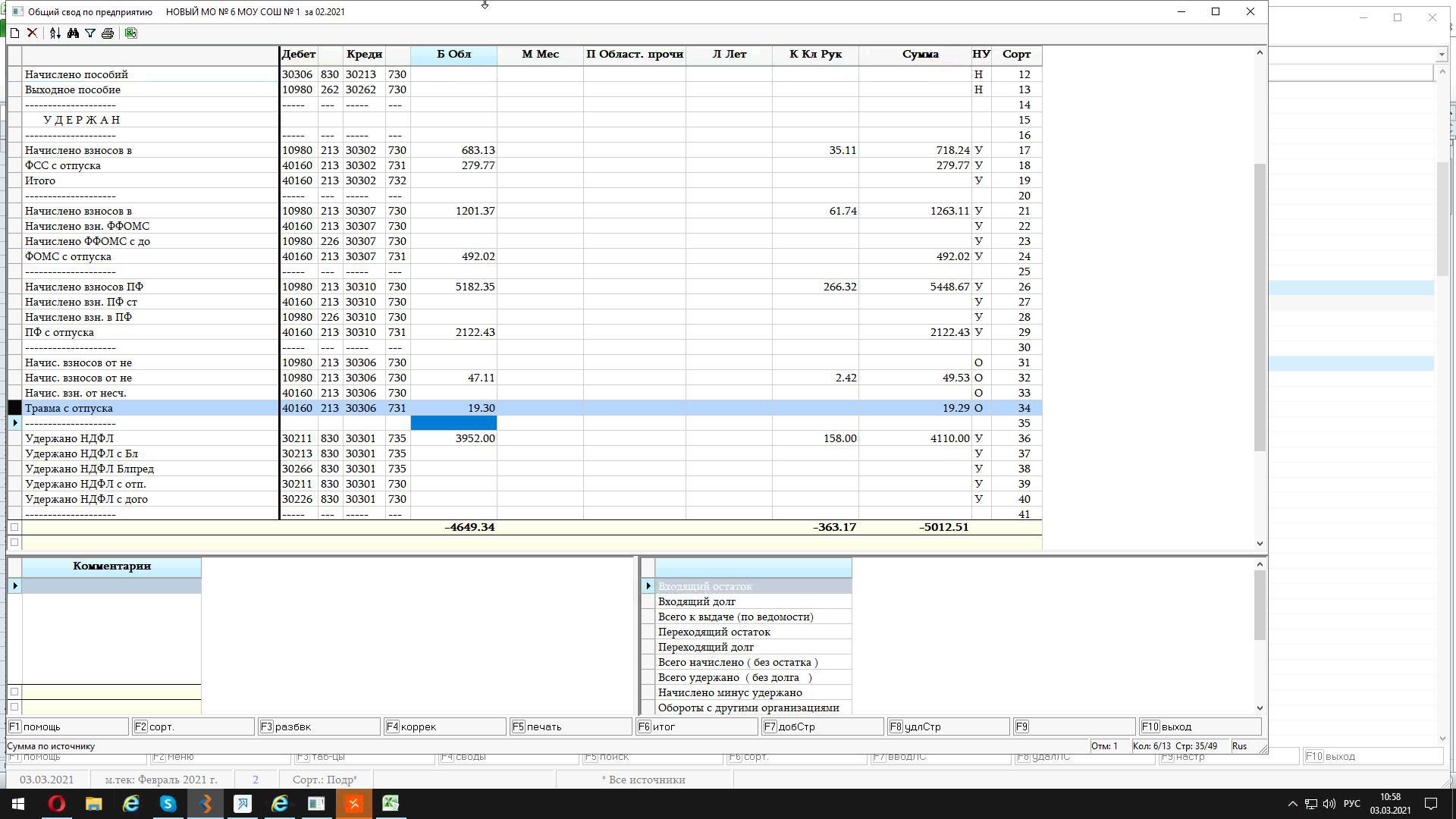Click РУС language indicator in tray
Viewport: 1456px width, 819px height.
point(1351,804)
